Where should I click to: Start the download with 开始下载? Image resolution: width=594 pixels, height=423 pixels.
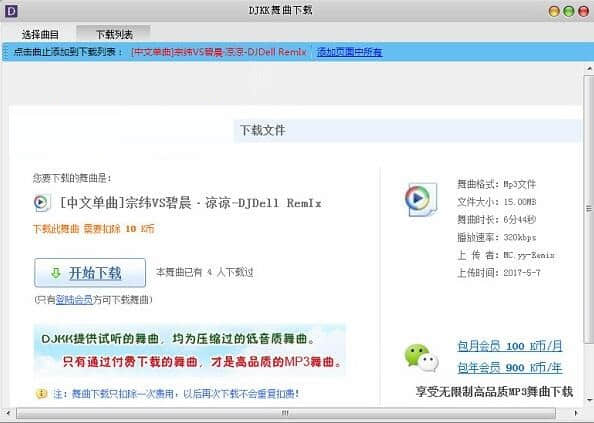[90, 273]
